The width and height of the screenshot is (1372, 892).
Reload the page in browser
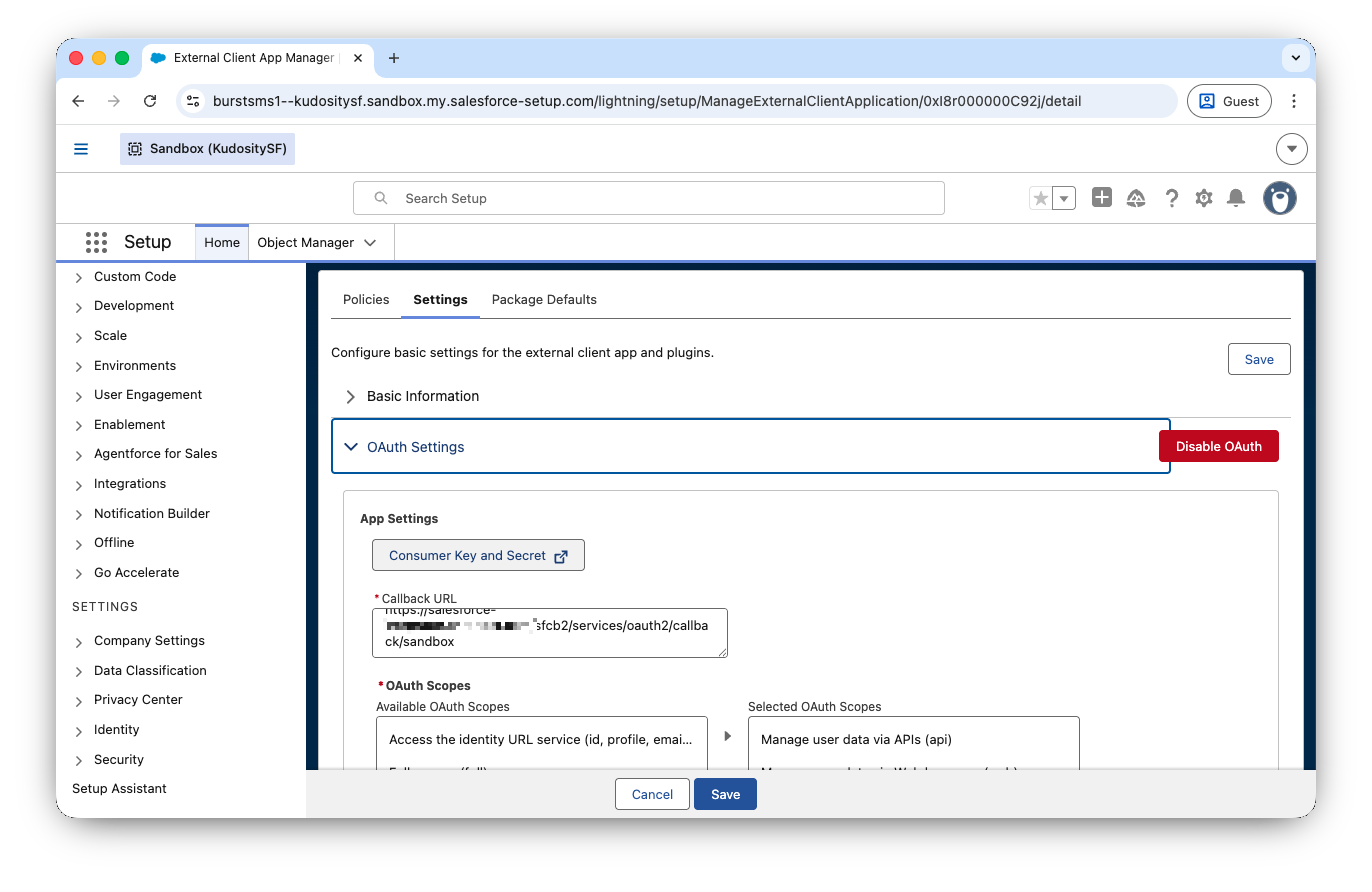pos(150,101)
